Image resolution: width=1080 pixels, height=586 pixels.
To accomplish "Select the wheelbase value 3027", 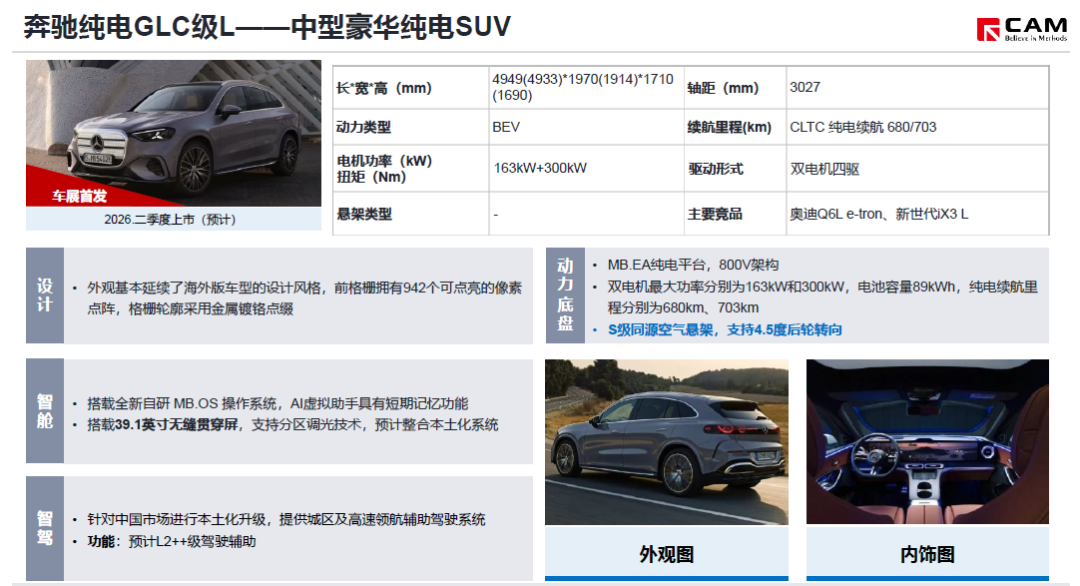I will [x=804, y=87].
